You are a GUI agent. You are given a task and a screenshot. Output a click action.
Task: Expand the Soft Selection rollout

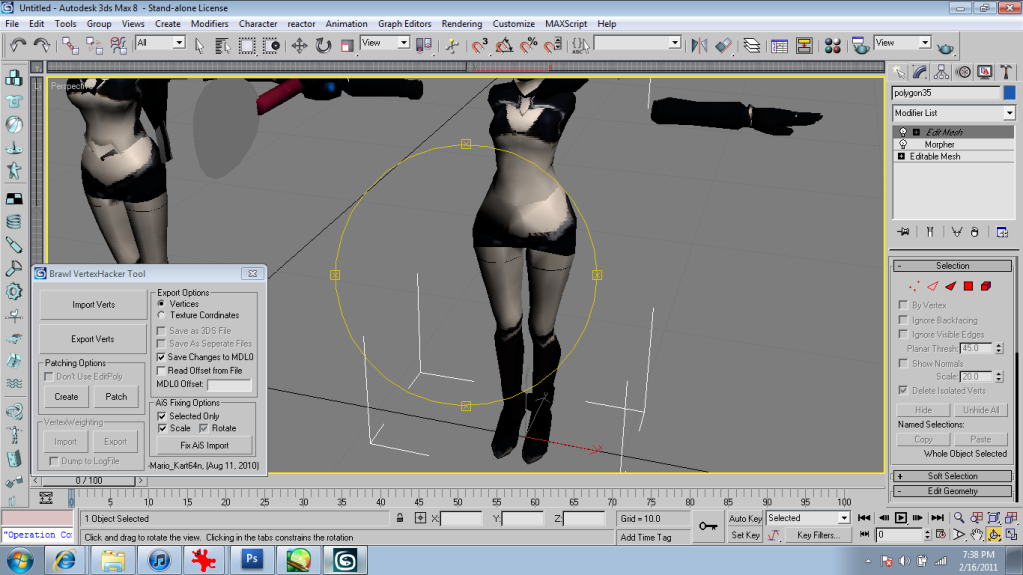pyautogui.click(x=952, y=476)
